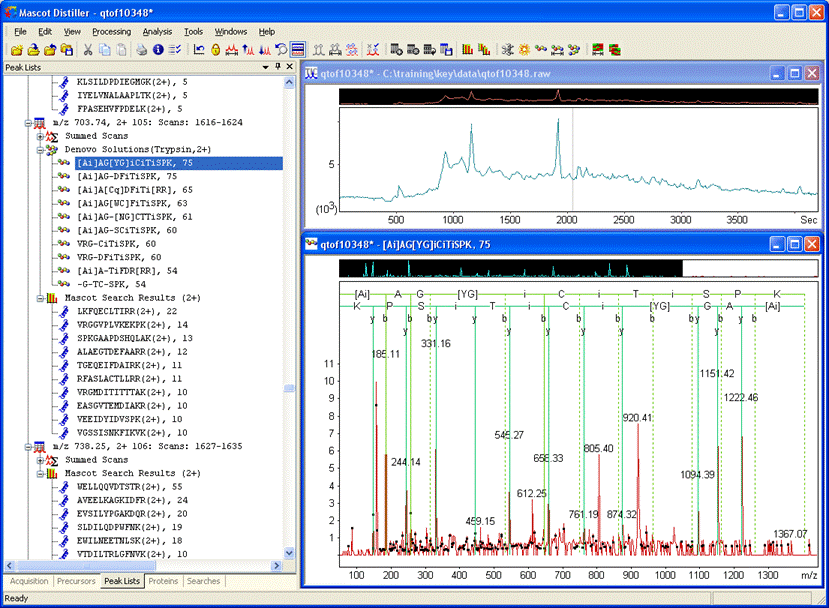Select the [Ai]AG-DFiTiSPK, 75 solution
Viewport: 829px width, 608px height.
pos(127,177)
